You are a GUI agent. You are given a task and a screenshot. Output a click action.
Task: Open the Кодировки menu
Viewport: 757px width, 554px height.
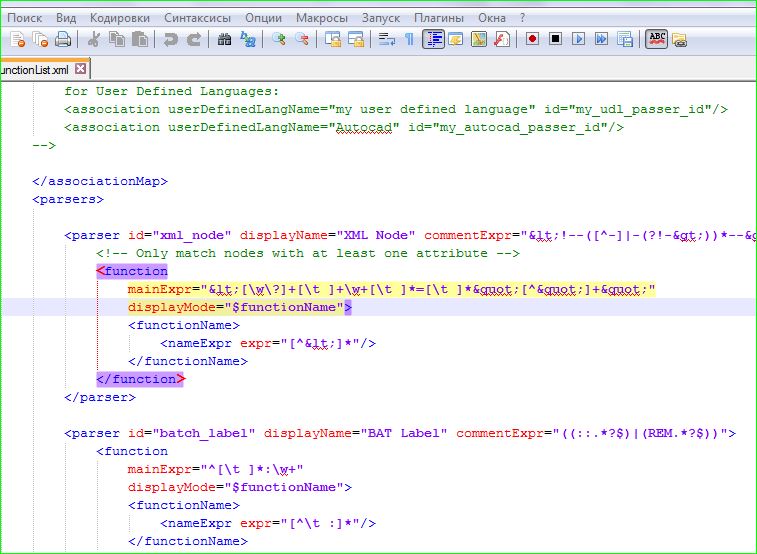tap(120, 18)
